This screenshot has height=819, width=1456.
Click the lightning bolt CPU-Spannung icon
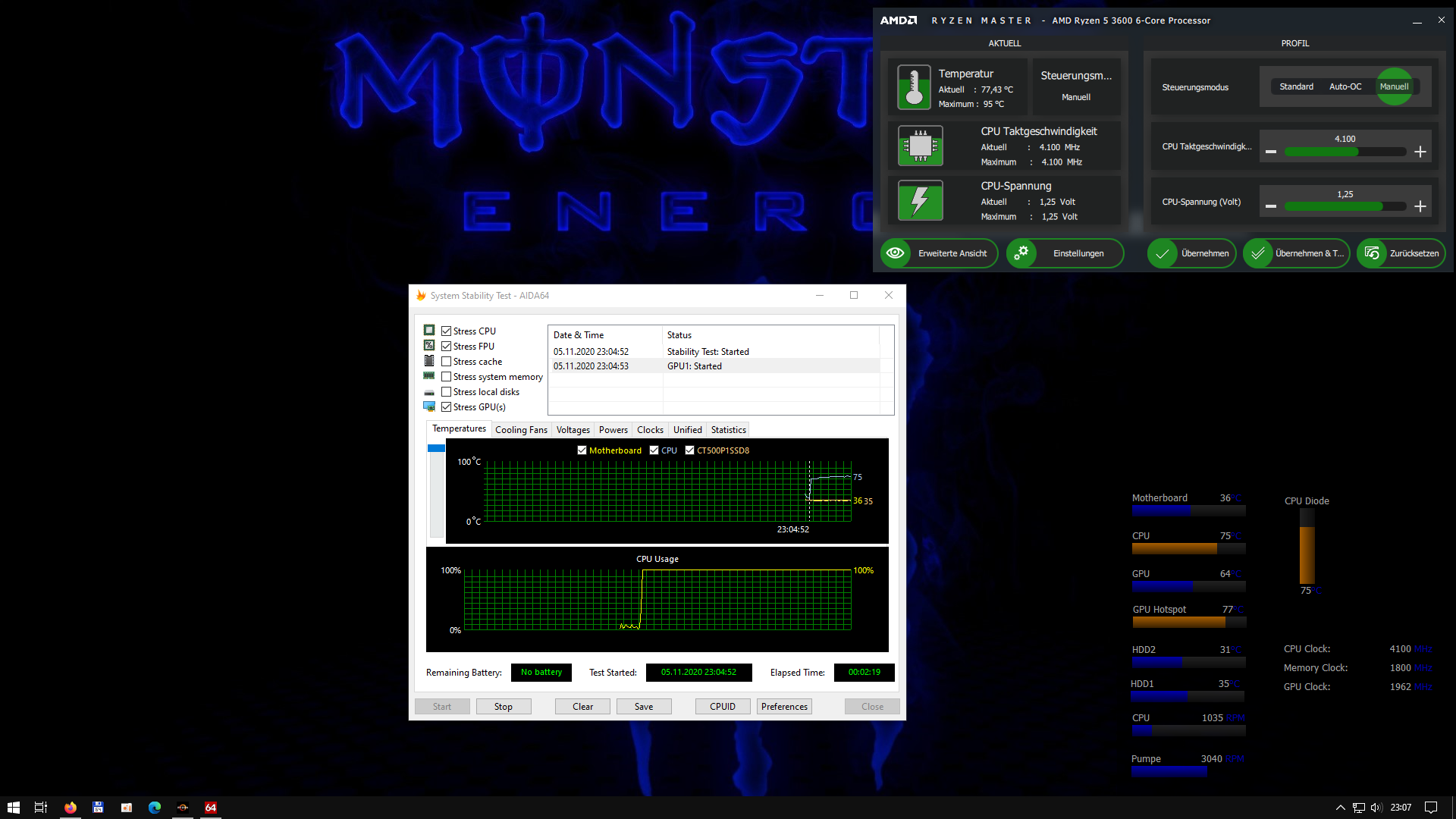(x=920, y=201)
